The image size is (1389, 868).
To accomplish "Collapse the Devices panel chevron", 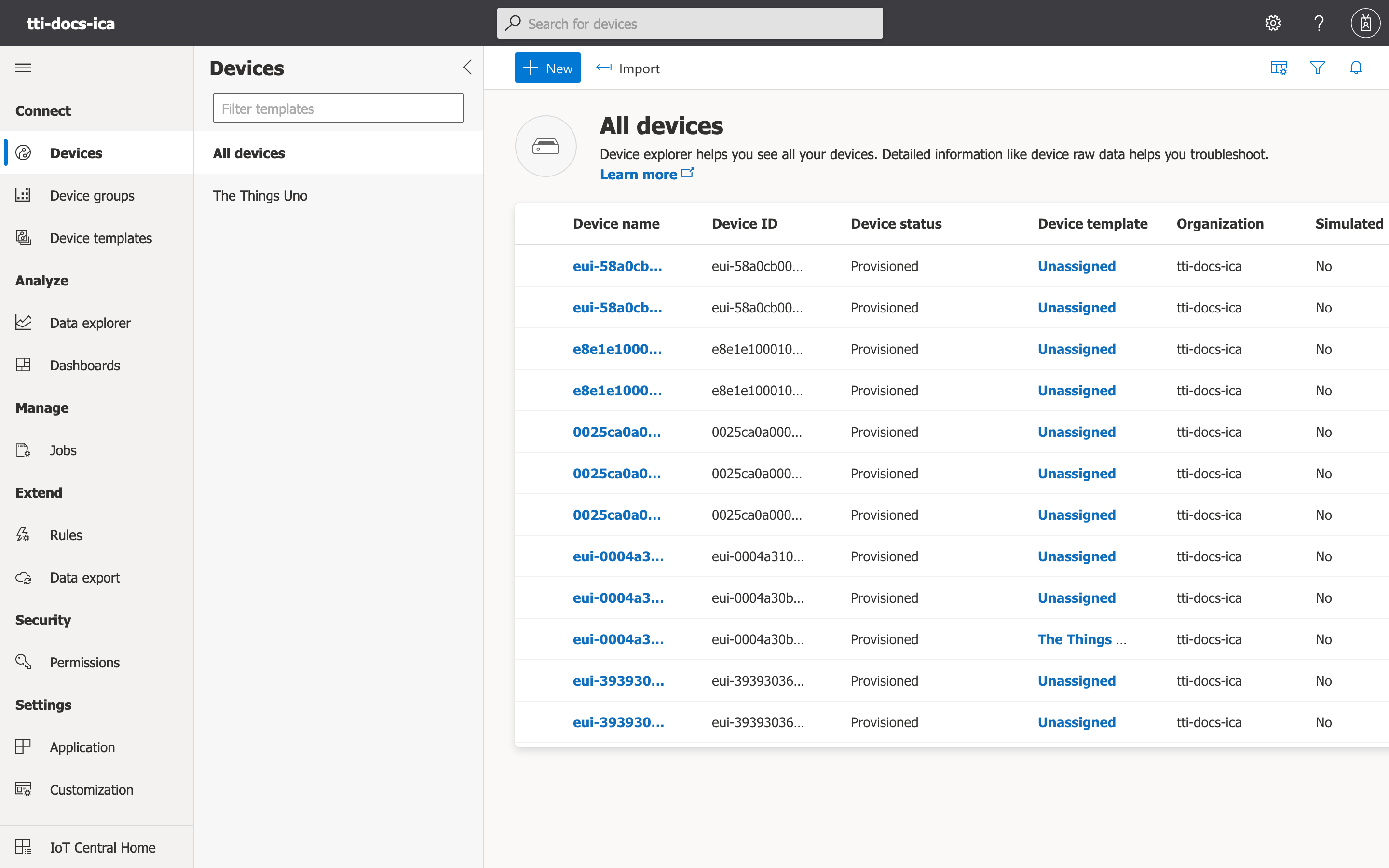I will [467, 68].
